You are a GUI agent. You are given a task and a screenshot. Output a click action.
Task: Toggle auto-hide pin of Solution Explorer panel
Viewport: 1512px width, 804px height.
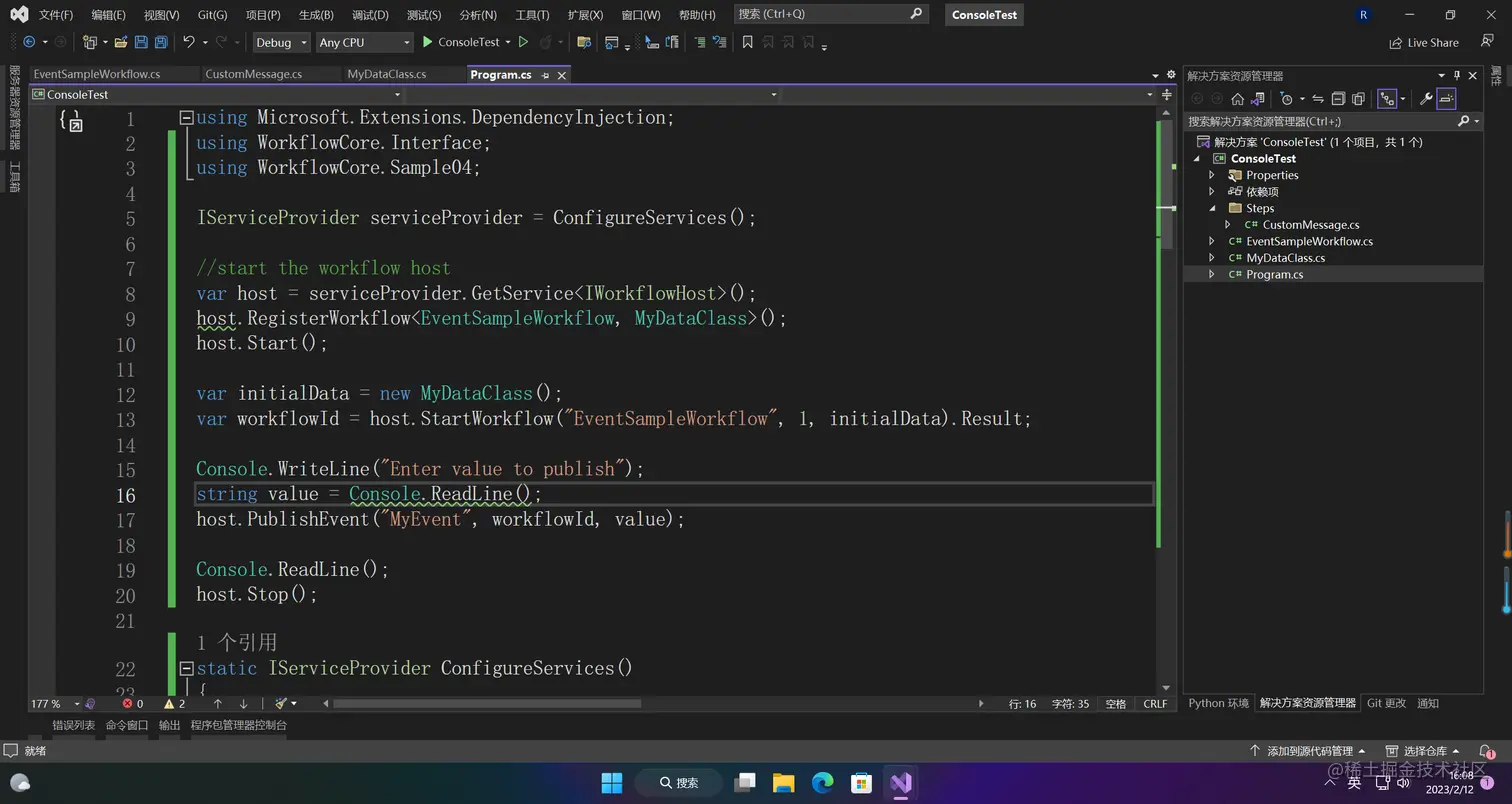1457,75
